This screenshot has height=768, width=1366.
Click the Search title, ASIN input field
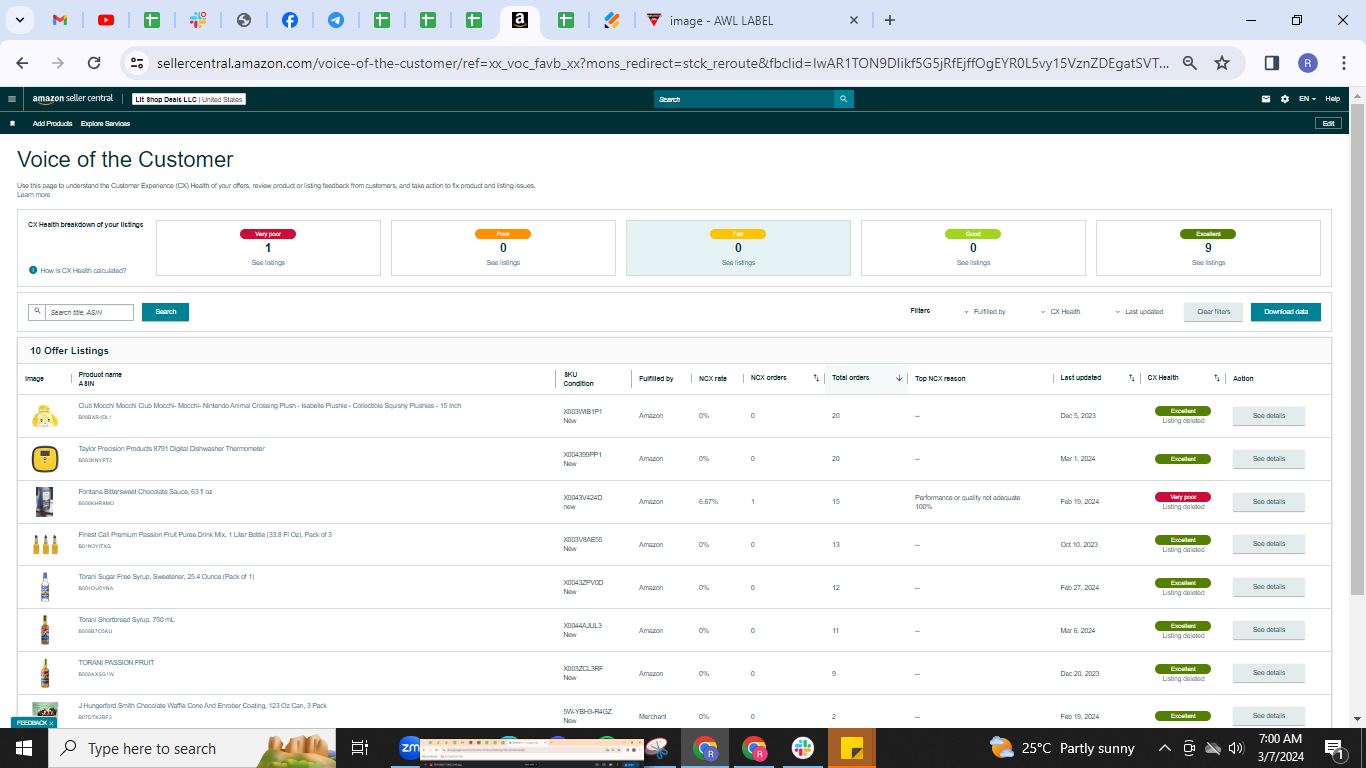(x=88, y=312)
